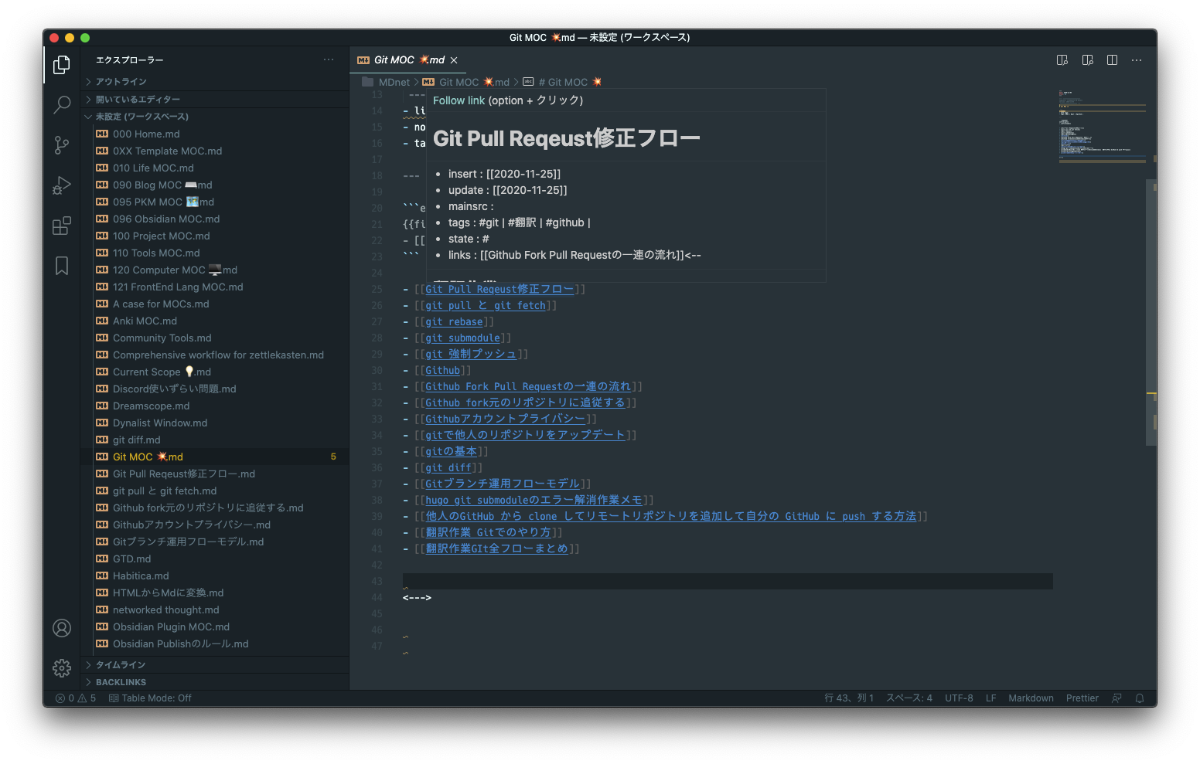Click Prettier in status bar

point(1082,698)
